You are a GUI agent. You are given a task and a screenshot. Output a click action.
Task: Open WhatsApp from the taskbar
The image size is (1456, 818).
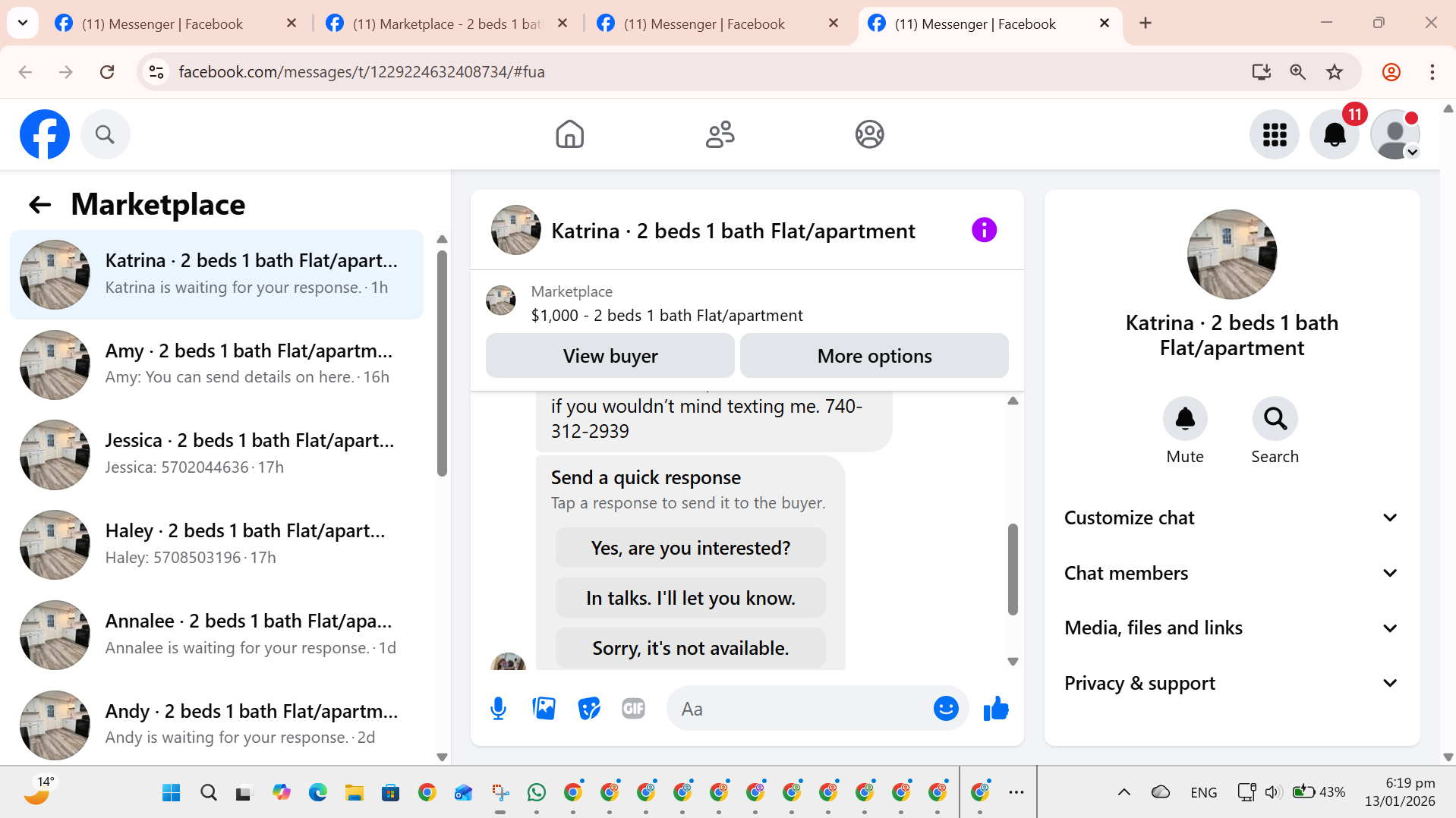point(536,792)
